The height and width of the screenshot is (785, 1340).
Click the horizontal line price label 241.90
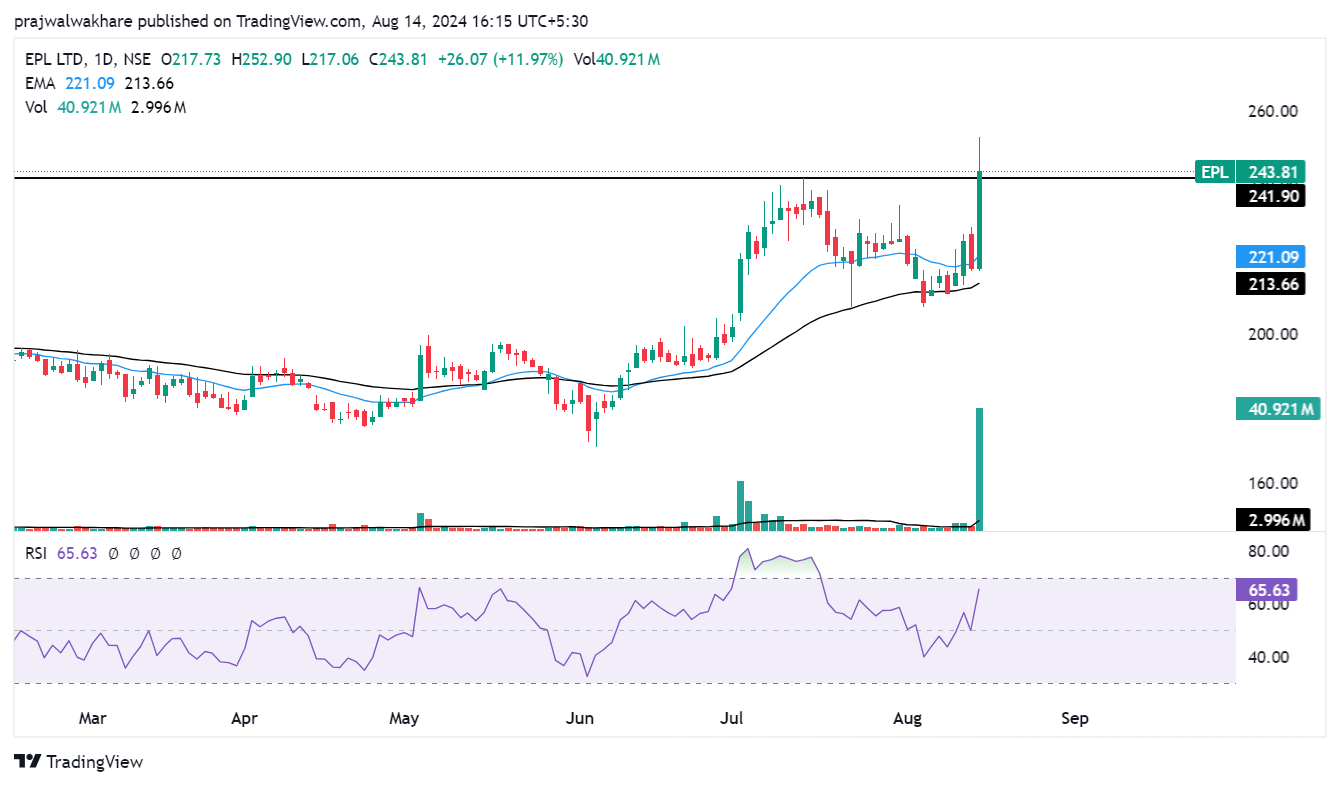click(1269, 197)
